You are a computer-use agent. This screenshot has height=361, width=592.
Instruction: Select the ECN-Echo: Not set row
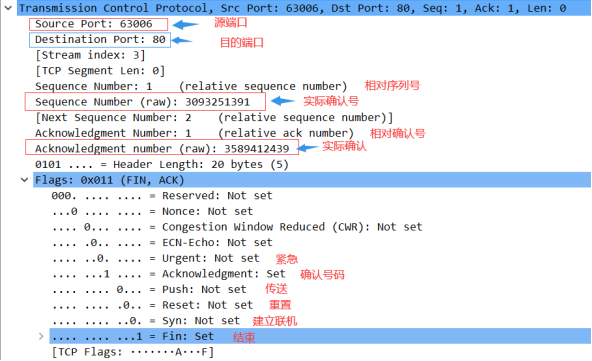162,242
